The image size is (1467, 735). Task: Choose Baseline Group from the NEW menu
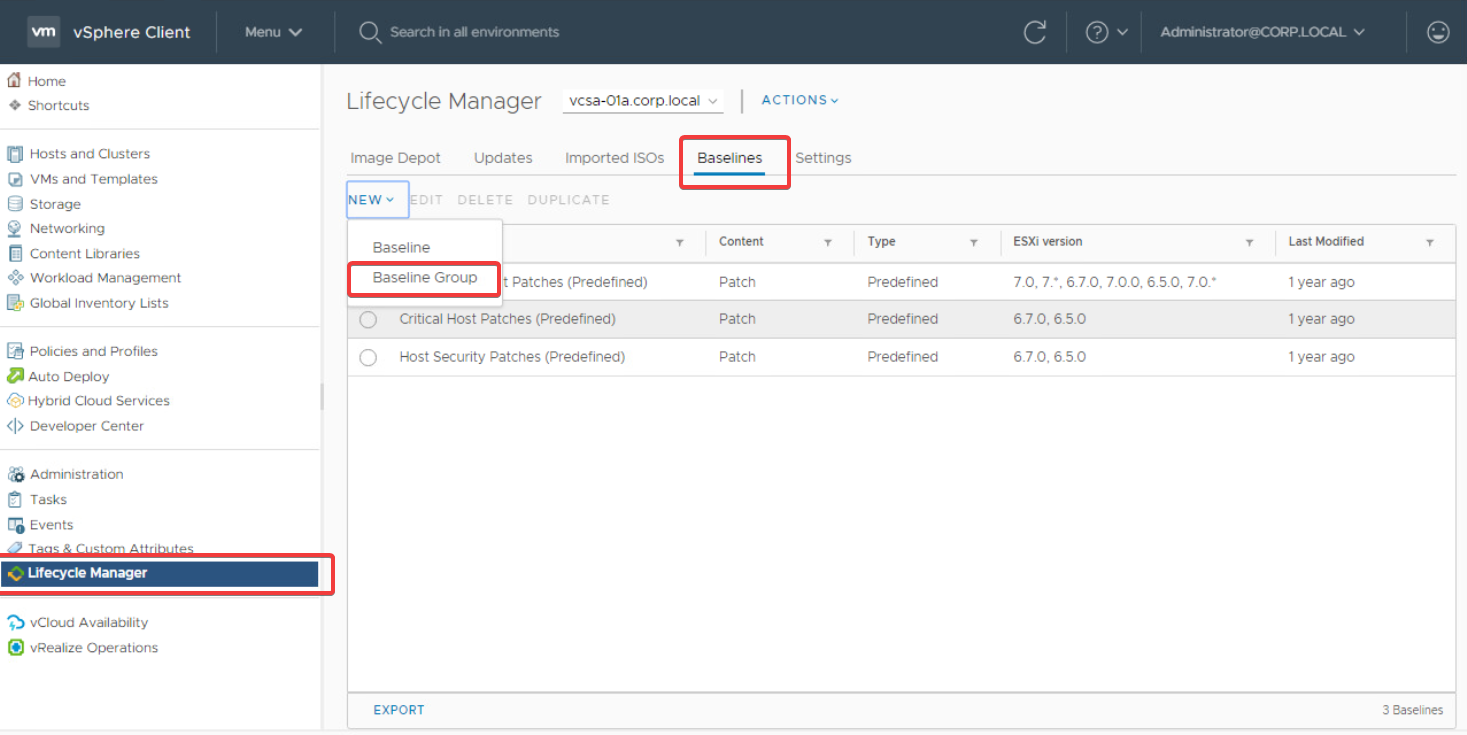[x=425, y=277]
